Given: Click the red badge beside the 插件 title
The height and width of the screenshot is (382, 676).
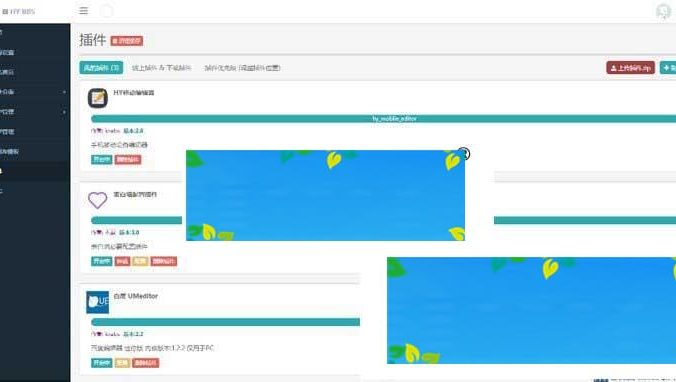Looking at the screenshot, I should (127, 41).
